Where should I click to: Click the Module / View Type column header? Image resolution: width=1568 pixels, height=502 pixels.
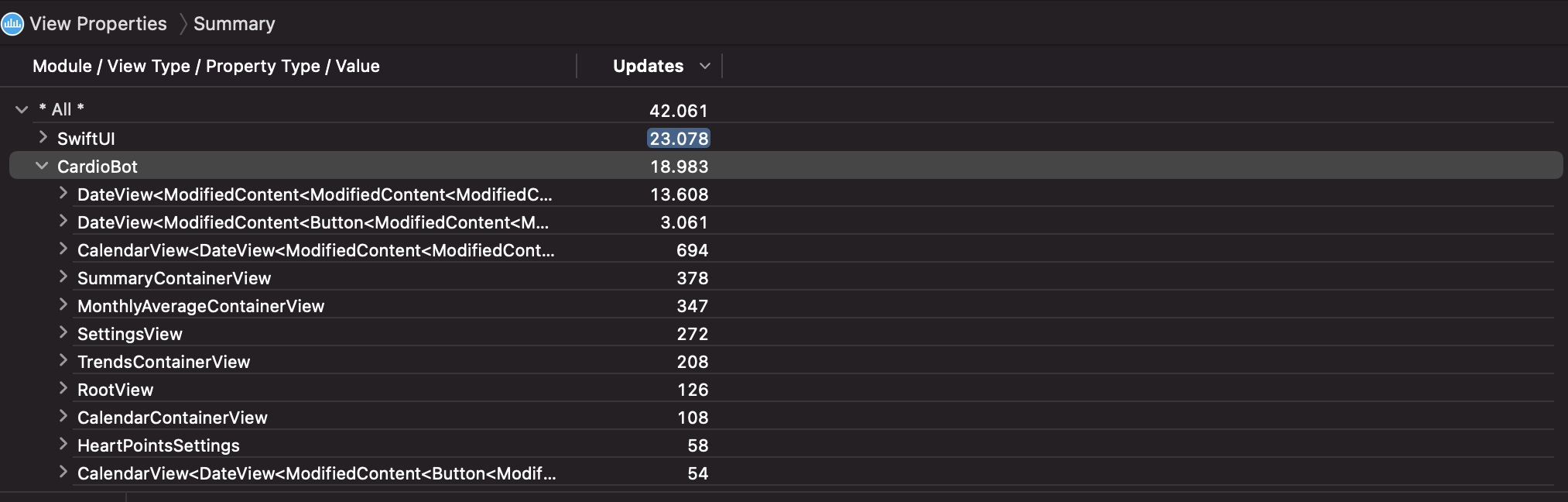206,67
